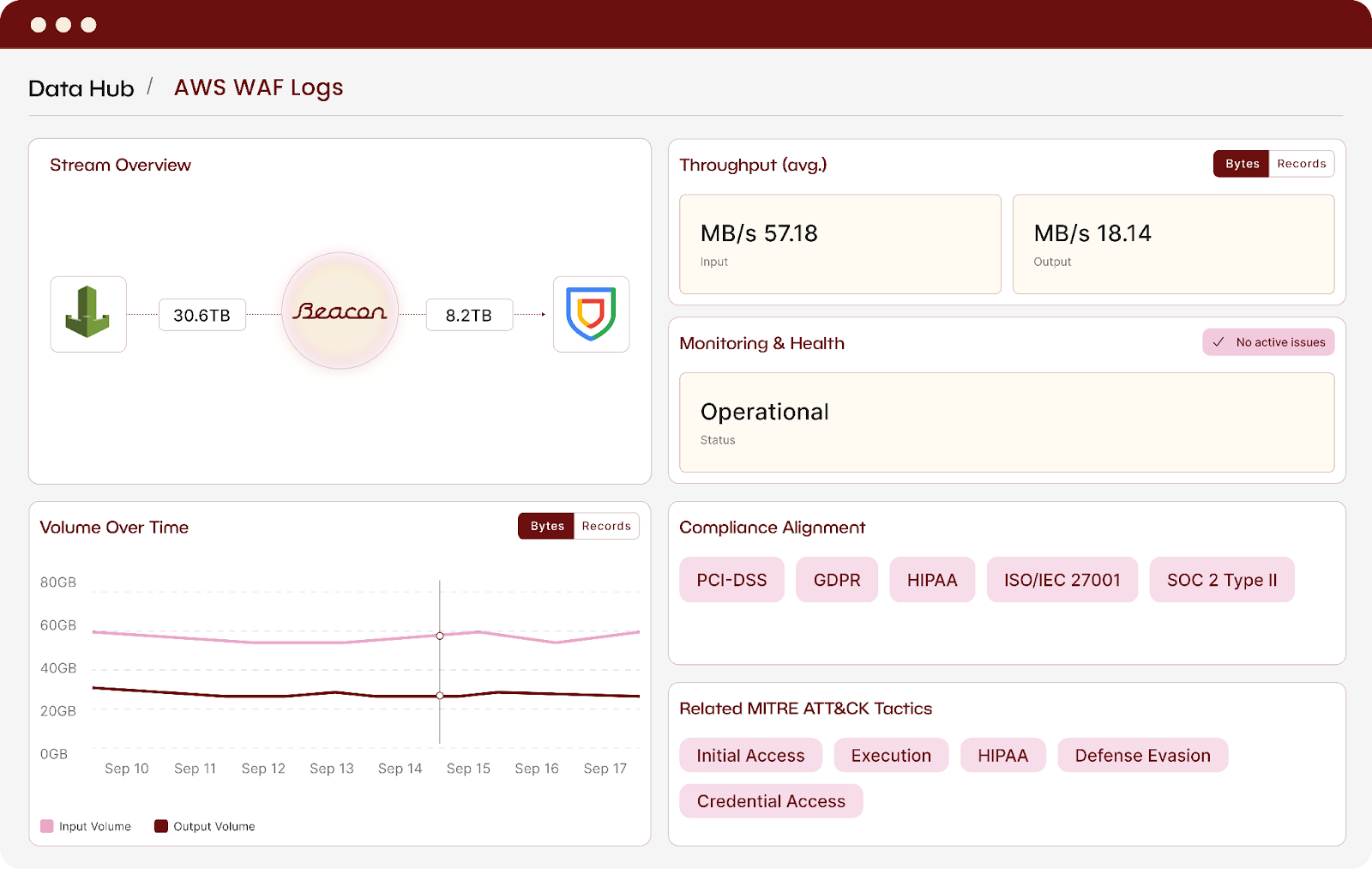Viewport: 1372px width, 869px height.
Task: Click the 30.6TB input volume label
Action: pyautogui.click(x=202, y=315)
